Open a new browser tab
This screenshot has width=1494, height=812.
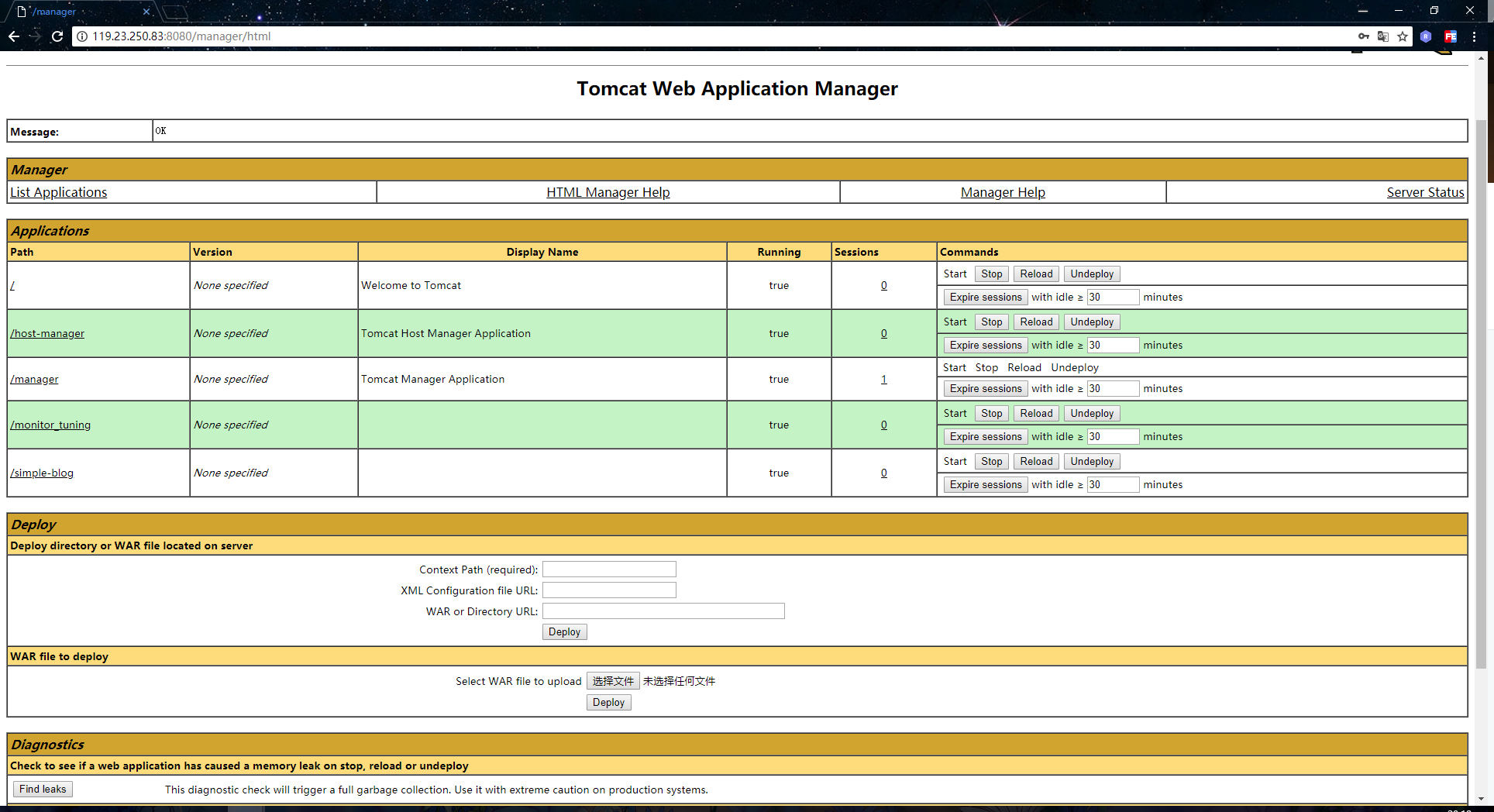tap(176, 12)
